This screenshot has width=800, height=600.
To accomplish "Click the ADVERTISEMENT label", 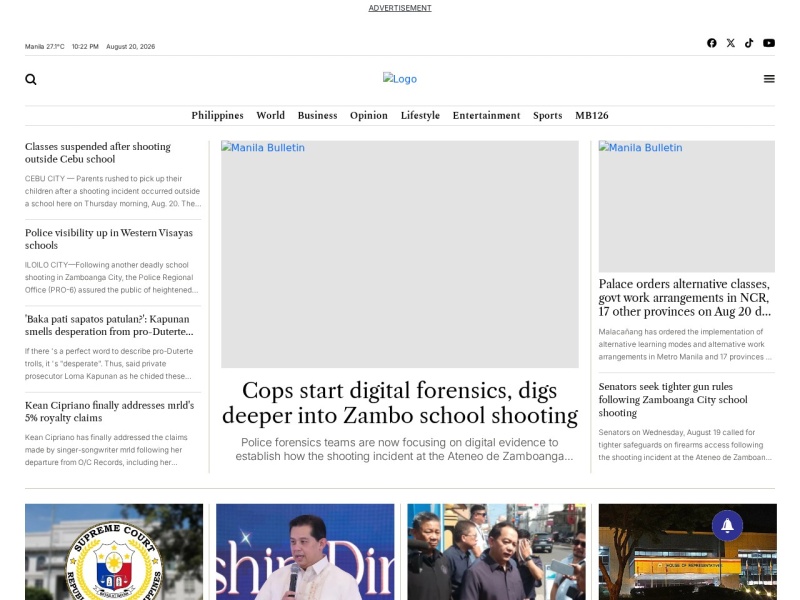I will [x=400, y=8].
